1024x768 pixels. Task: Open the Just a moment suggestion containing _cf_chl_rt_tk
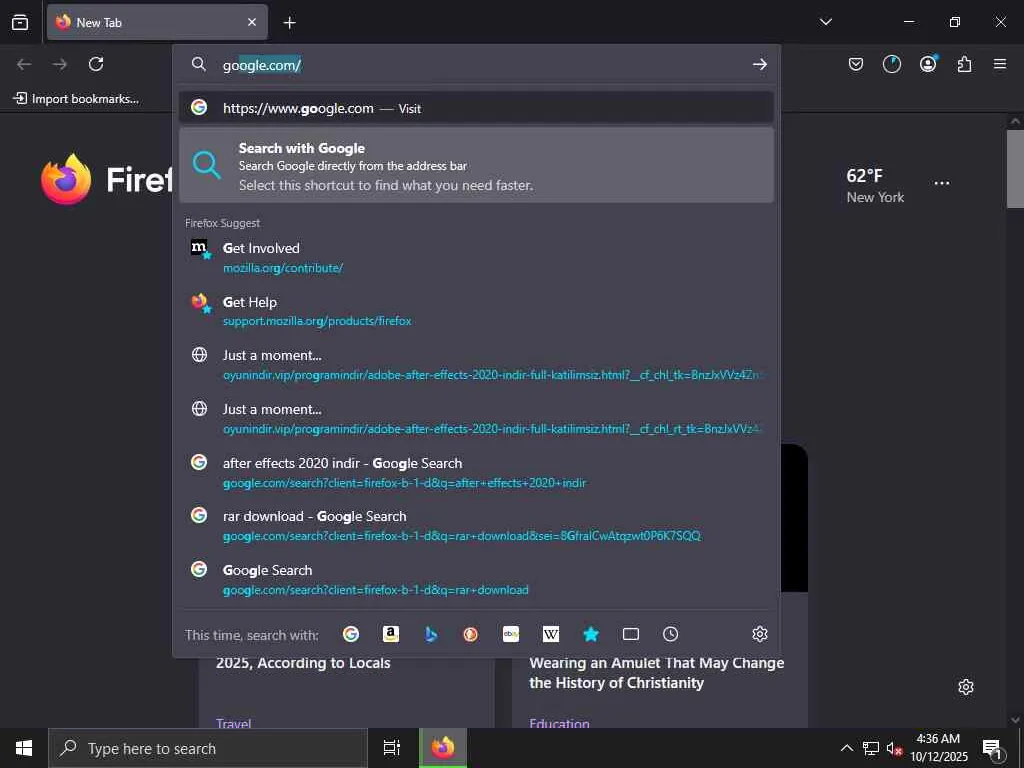pyautogui.click(x=477, y=419)
